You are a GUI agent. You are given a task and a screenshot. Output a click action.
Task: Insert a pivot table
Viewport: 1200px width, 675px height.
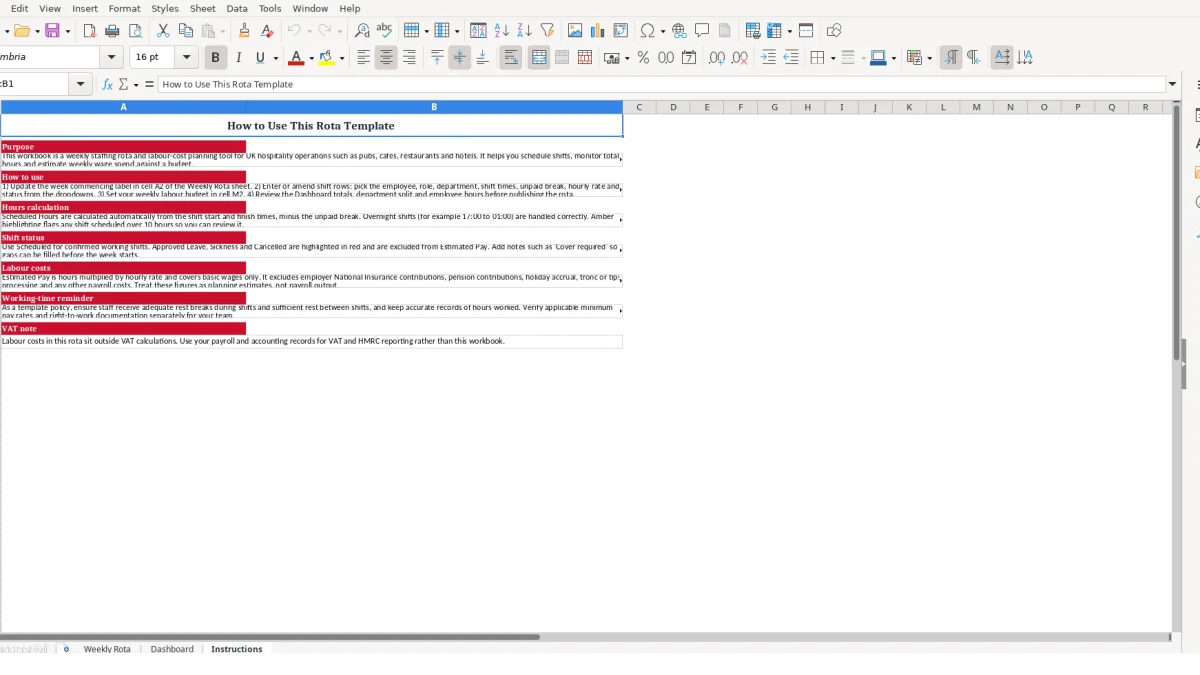[x=621, y=31]
